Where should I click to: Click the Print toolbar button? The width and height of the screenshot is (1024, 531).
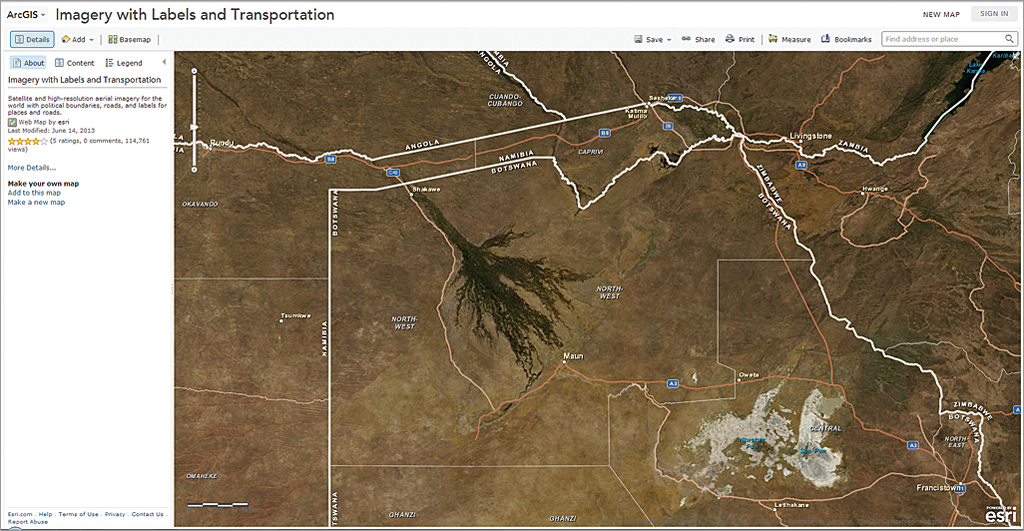tap(740, 39)
